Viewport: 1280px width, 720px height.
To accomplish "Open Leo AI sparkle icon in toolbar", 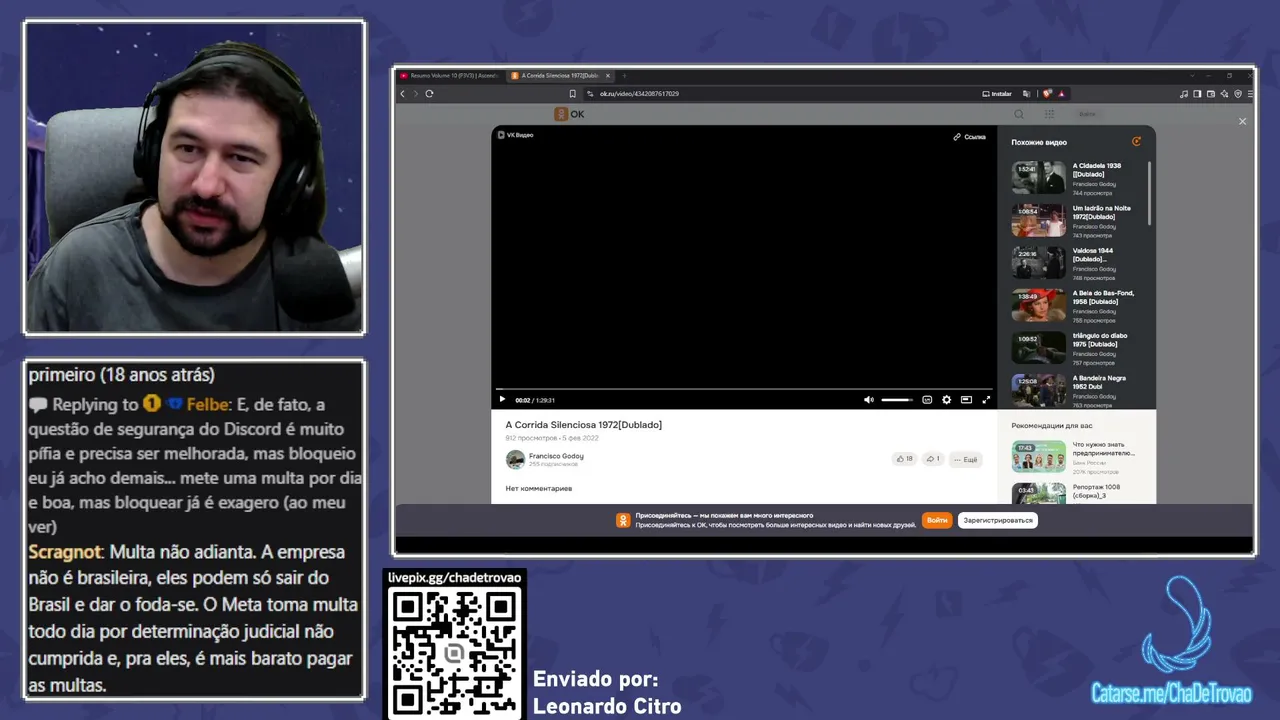I will coord(1224,94).
